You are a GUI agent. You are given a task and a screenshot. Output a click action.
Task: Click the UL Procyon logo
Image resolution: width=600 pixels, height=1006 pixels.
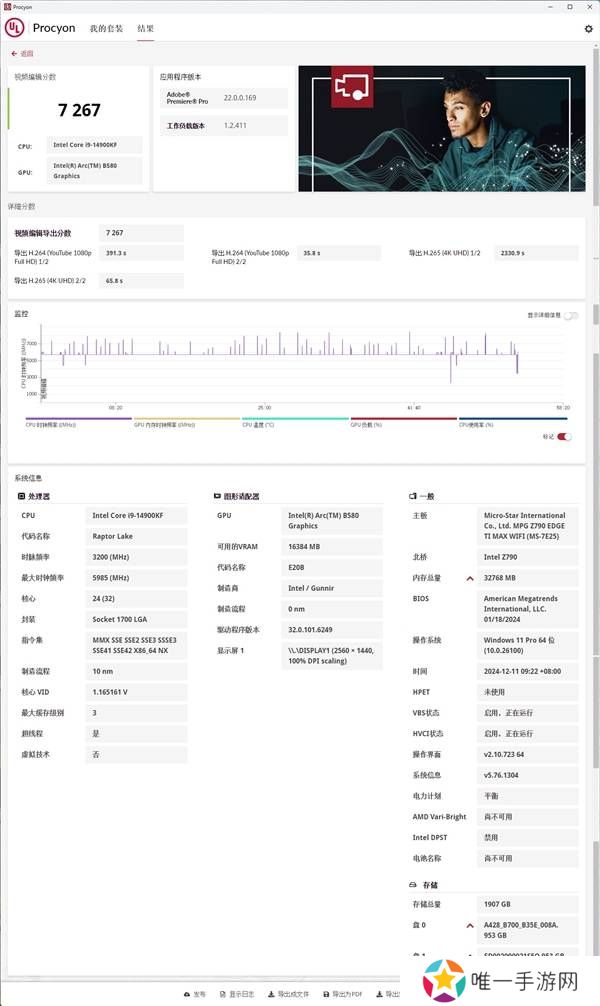click(15, 28)
